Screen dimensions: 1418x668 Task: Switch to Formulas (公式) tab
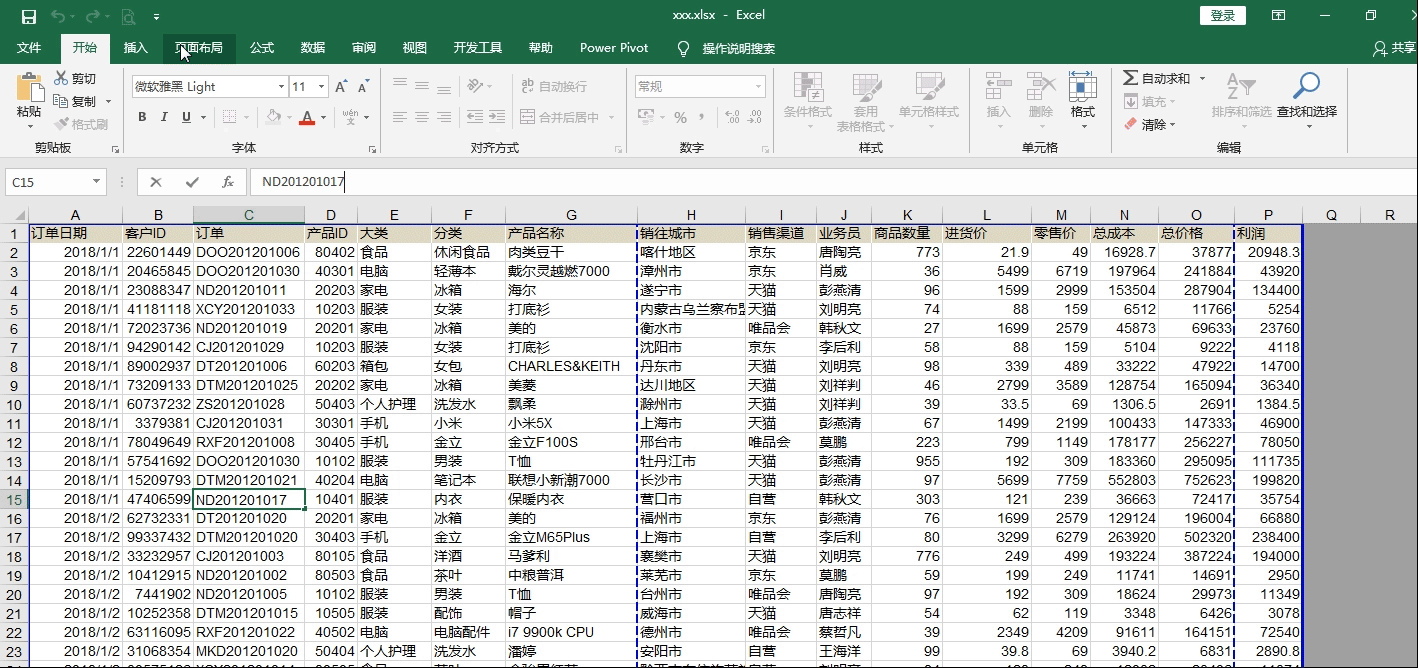[x=262, y=48]
